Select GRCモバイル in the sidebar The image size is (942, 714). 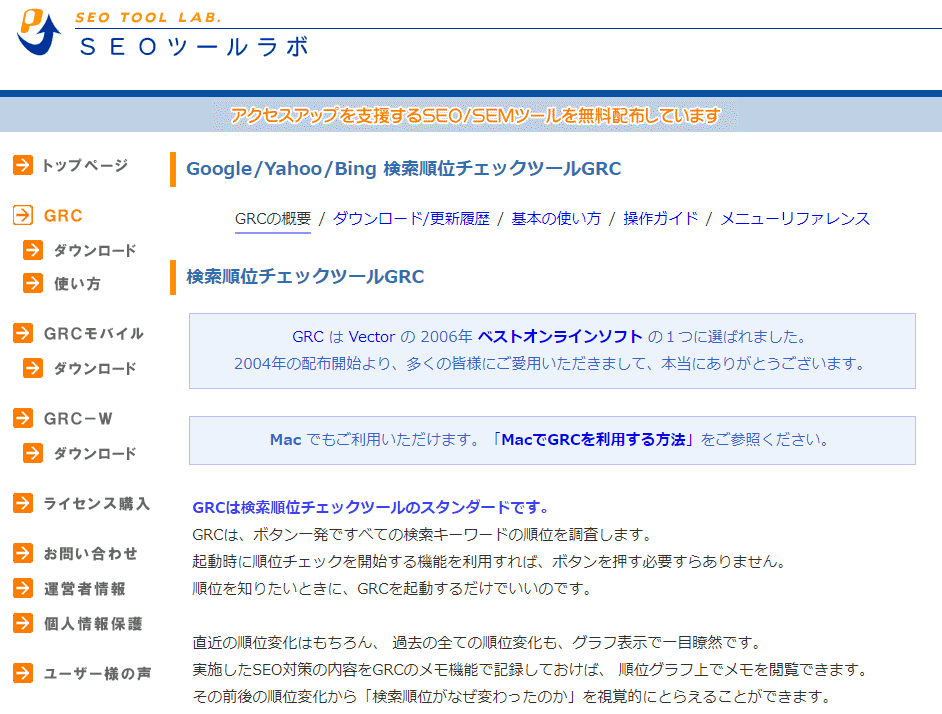tap(94, 334)
